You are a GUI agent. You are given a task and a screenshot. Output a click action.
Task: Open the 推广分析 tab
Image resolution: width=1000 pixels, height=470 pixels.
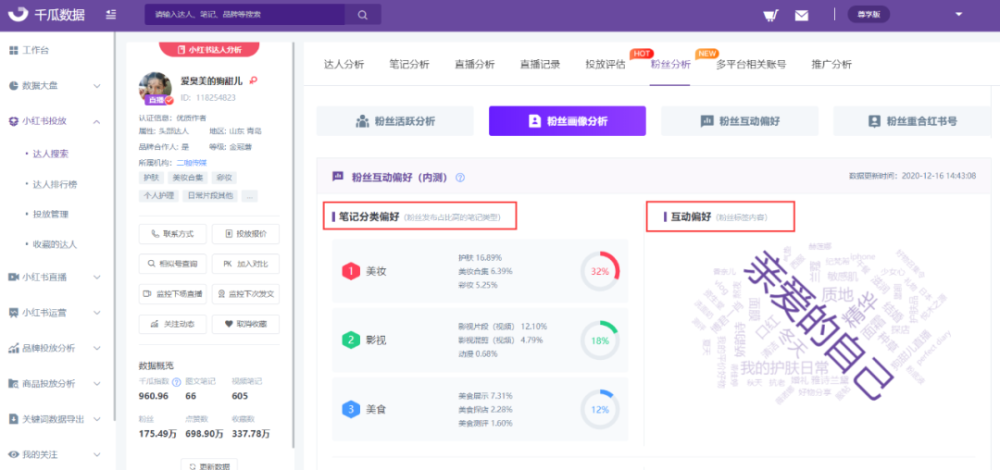pyautogui.click(x=831, y=64)
